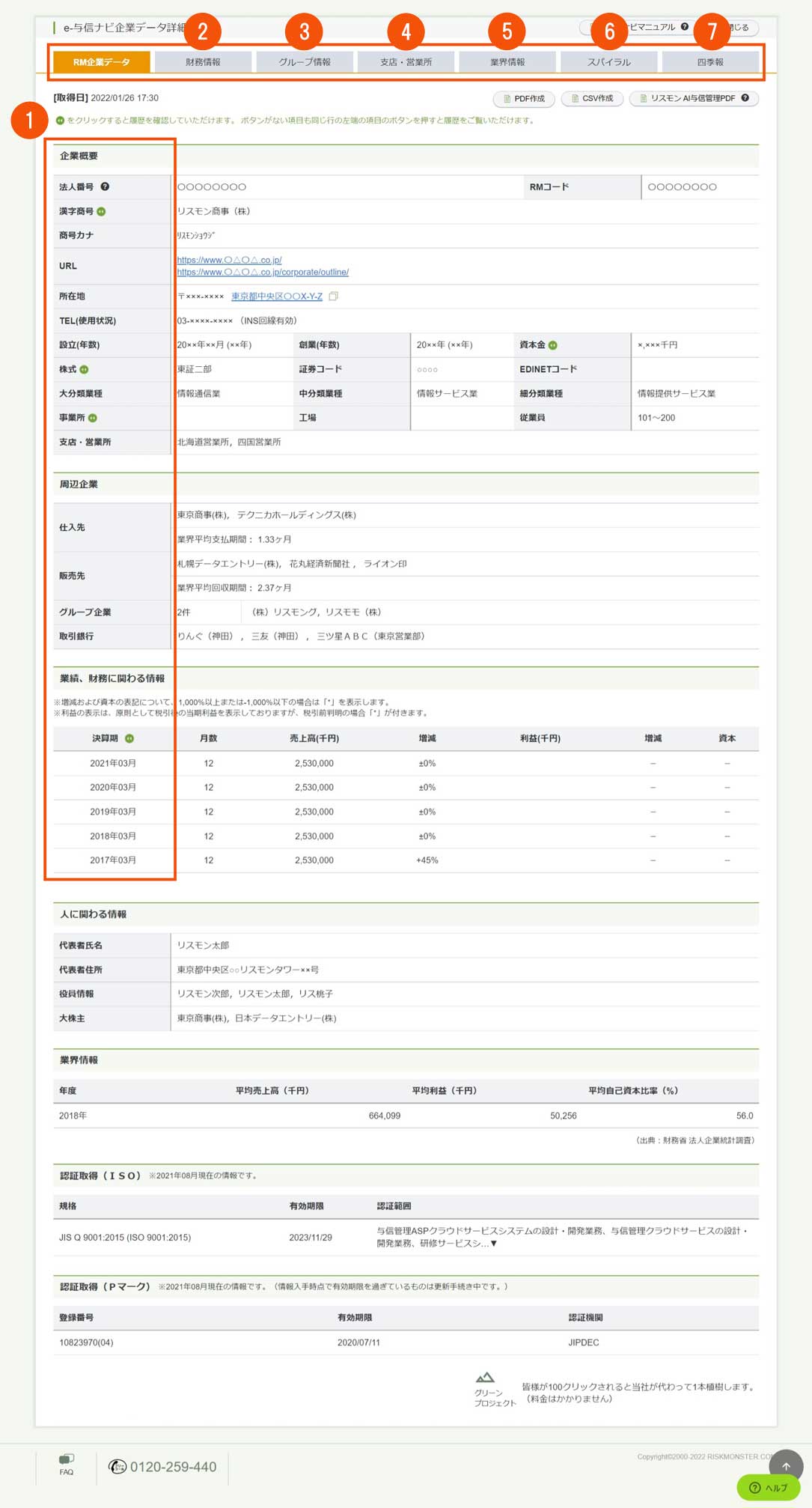Click history icon next to 事業所
The image size is (812, 1508).
click(93, 418)
